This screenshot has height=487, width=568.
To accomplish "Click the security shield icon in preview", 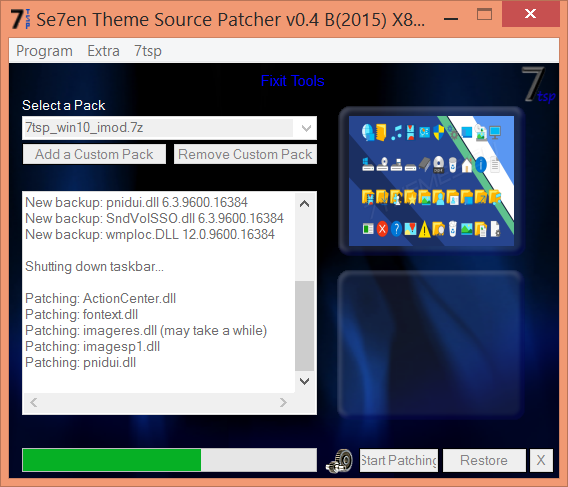I will [x=439, y=132].
